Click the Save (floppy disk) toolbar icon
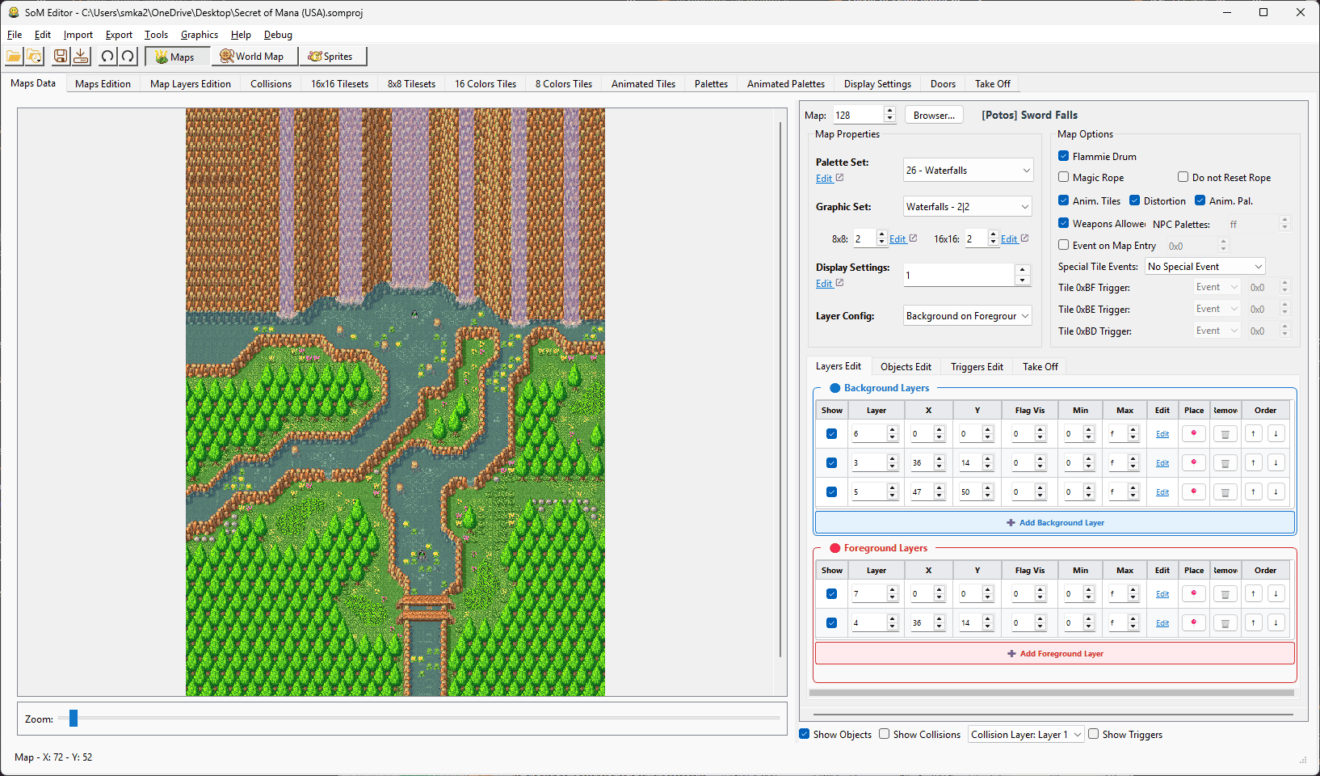 61,56
